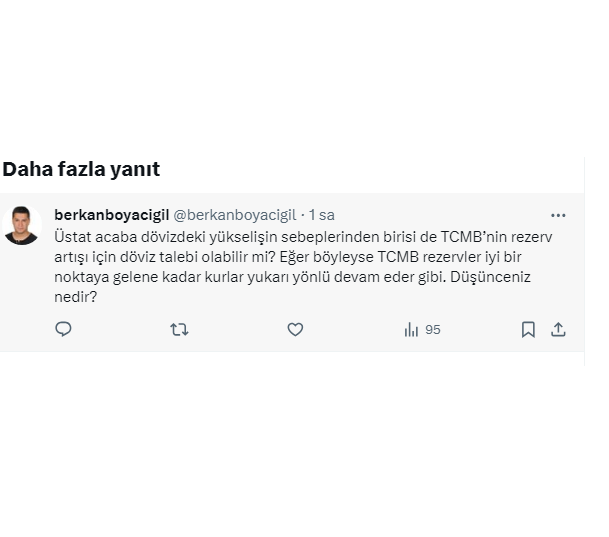Open the view analytics bar chart icon
This screenshot has width=609, height=537.
coord(410,329)
